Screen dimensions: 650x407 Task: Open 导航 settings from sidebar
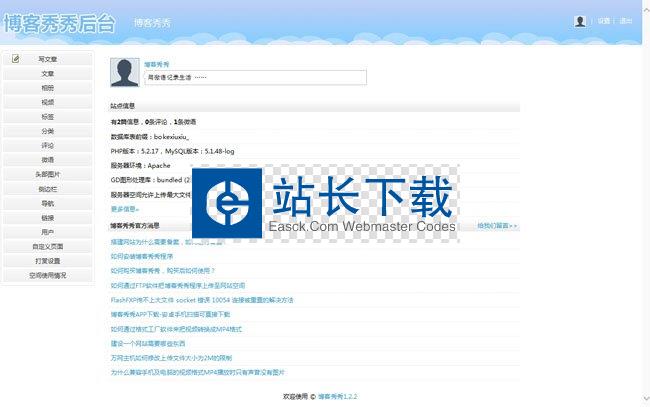[x=48, y=204]
